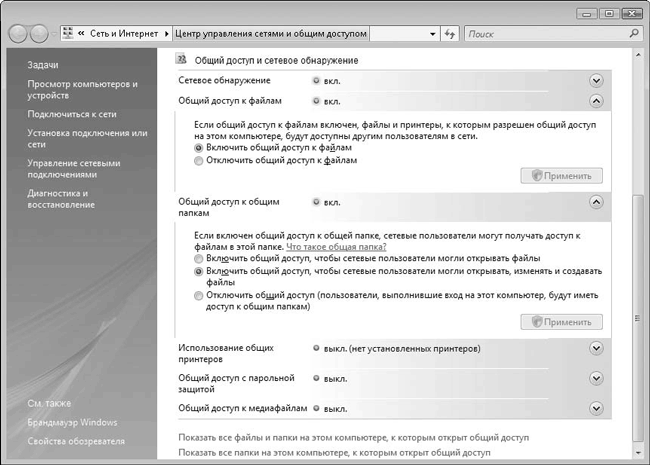Image resolution: width=650 pixels, height=465 pixels.
Task: Click the network icon in address bar
Action: tap(68, 34)
